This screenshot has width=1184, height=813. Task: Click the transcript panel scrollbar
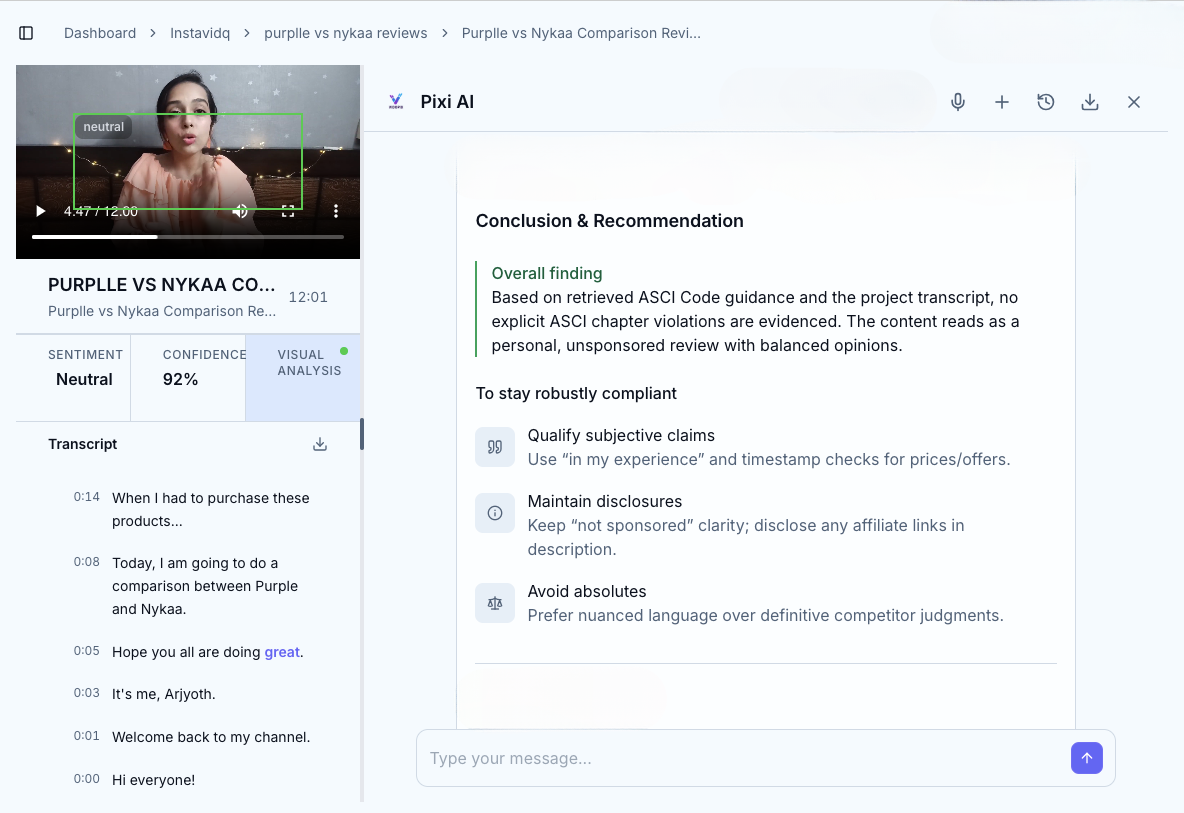pos(362,434)
